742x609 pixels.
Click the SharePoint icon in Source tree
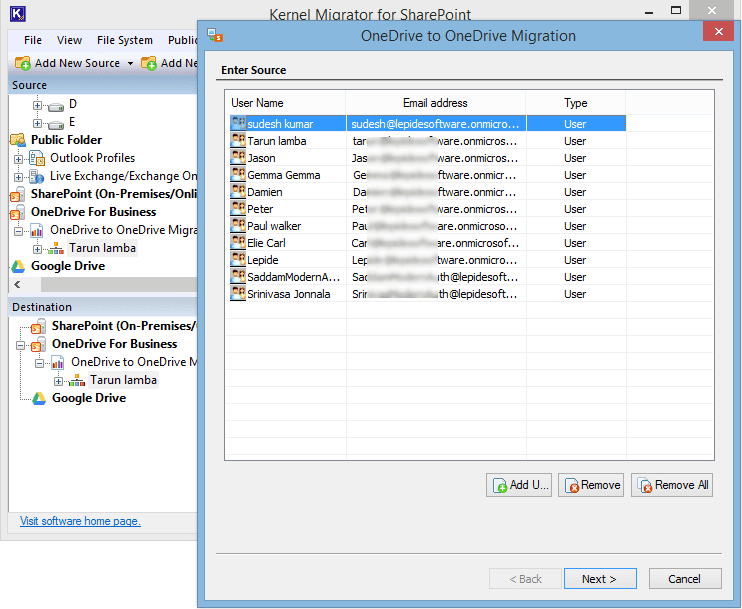[18, 194]
